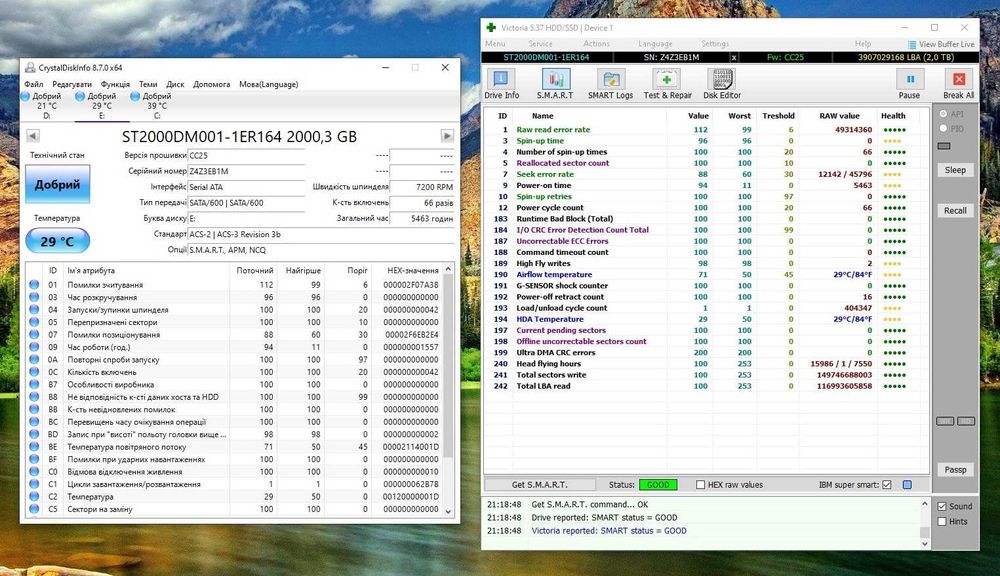Image resolution: width=1000 pixels, height=576 pixels.
Task: Click the firmware version field CC25
Action: pyautogui.click(x=246, y=155)
